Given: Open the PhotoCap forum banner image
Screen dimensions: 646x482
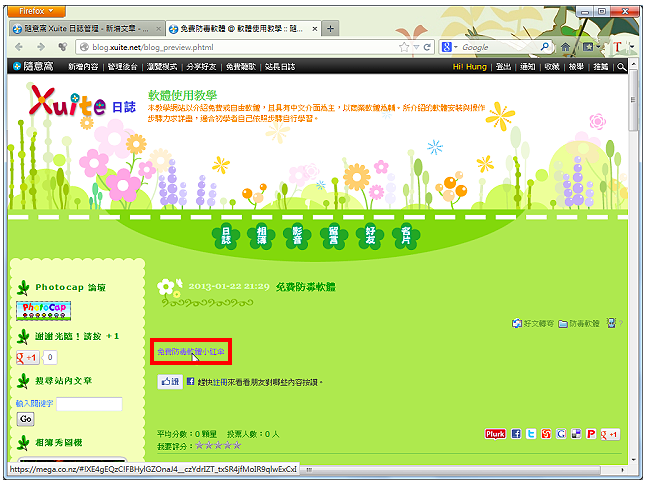Looking at the screenshot, I should coord(44,311).
